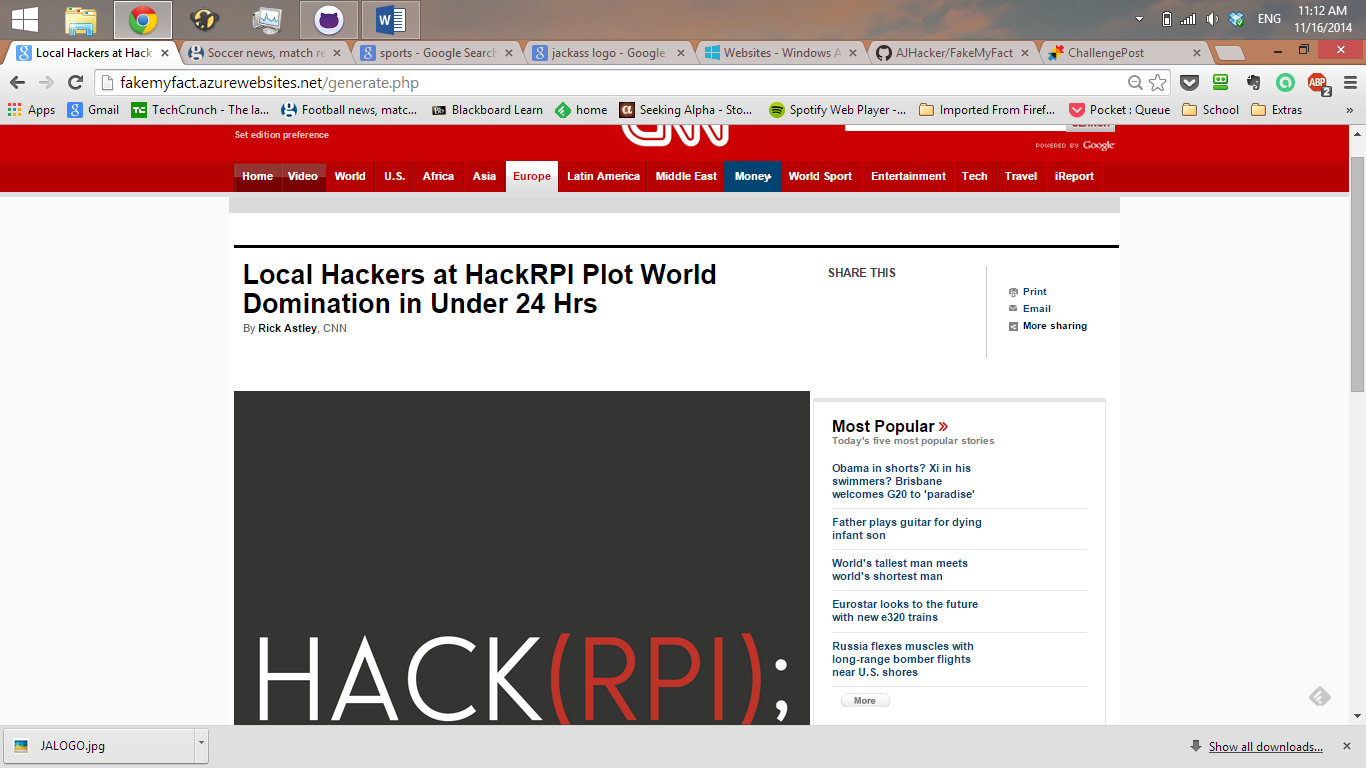Click the Email share link

[1037, 309]
